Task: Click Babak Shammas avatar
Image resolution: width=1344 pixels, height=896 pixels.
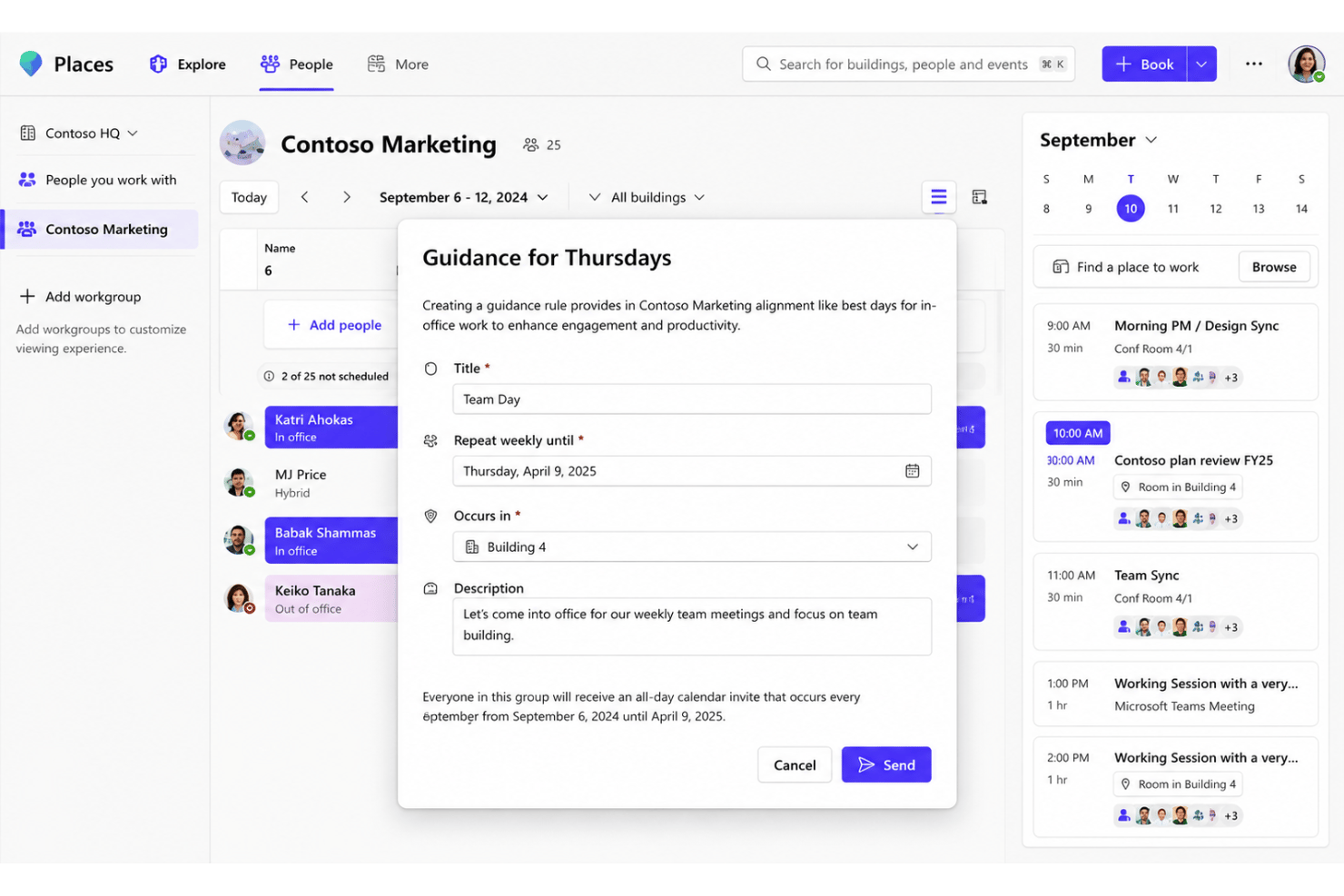Action: click(x=239, y=540)
